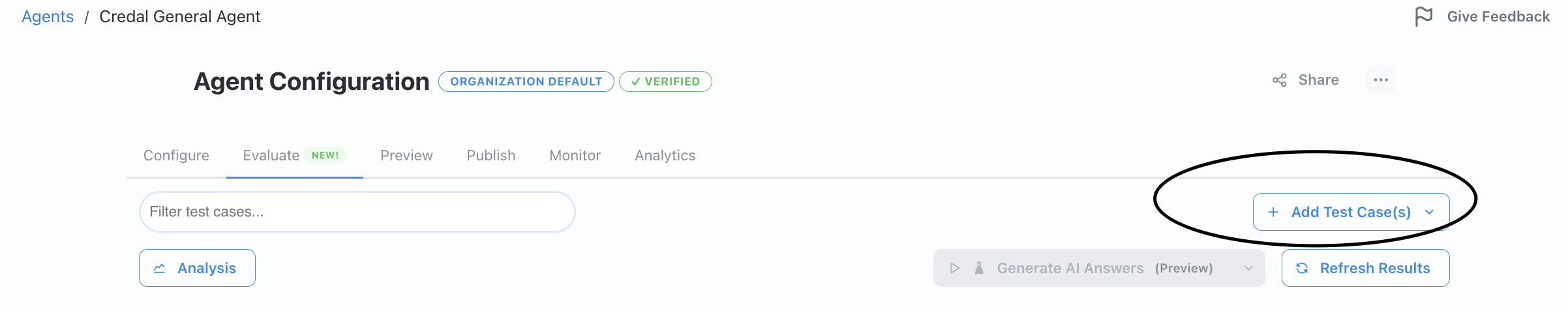Expand the Add Test Case(s) dropdown chevron

tap(1430, 212)
